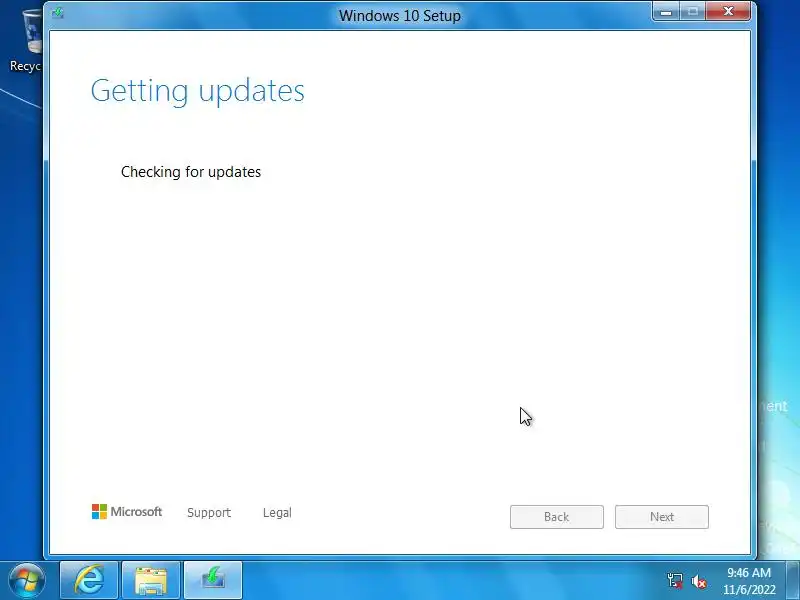Click the Microsoft logo
The width and height of the screenshot is (800, 600).
pos(127,512)
